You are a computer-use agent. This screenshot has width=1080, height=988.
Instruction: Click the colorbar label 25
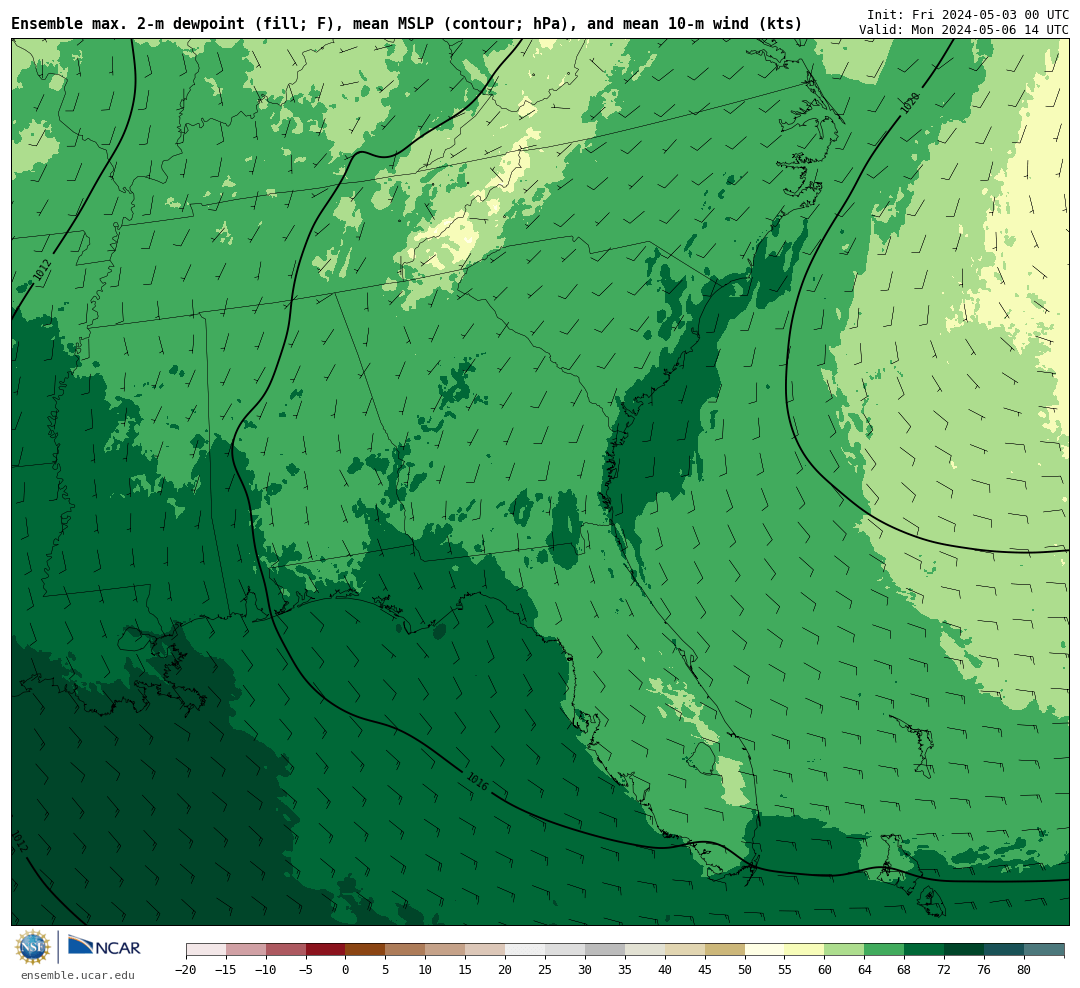click(545, 970)
